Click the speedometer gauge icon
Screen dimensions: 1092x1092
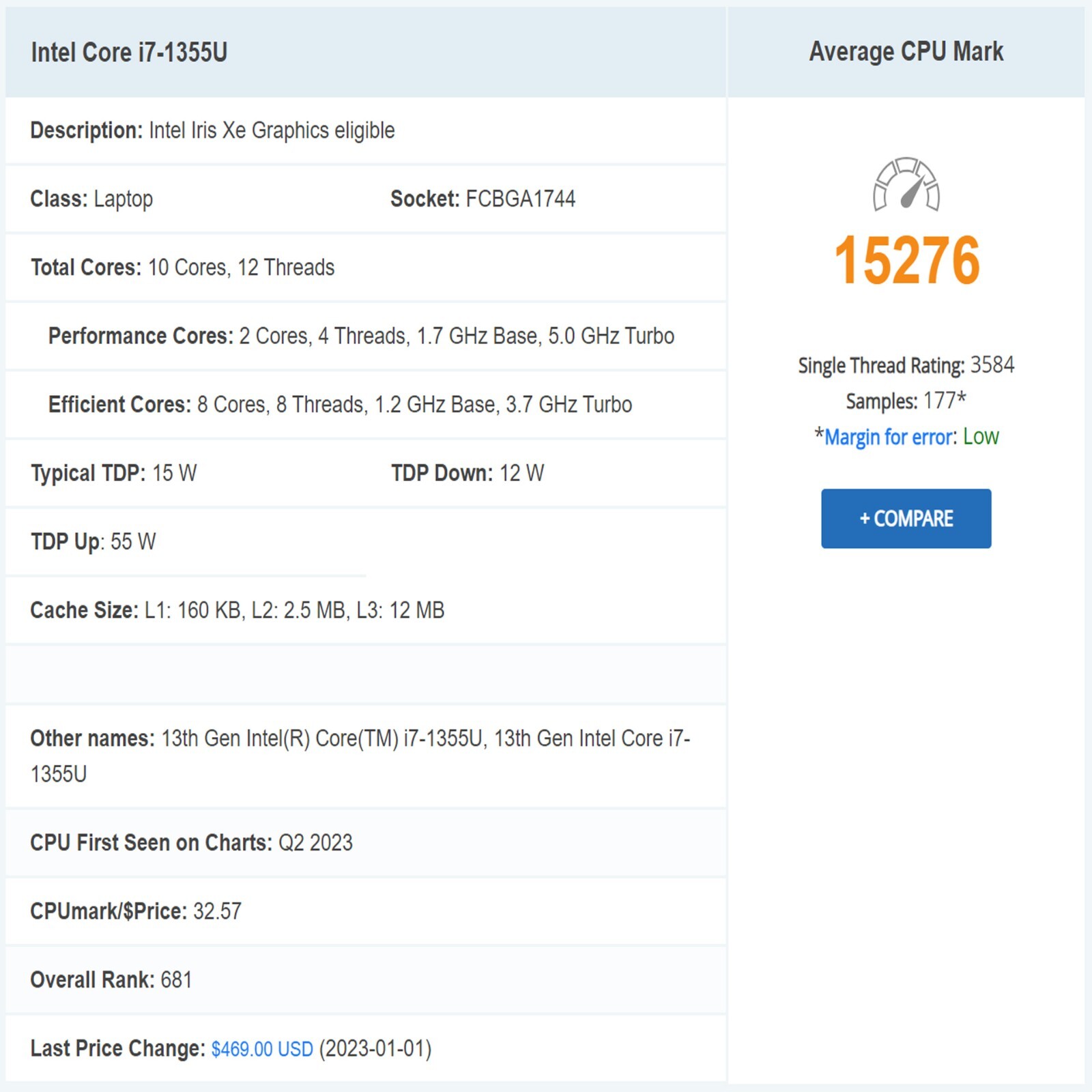click(x=906, y=184)
